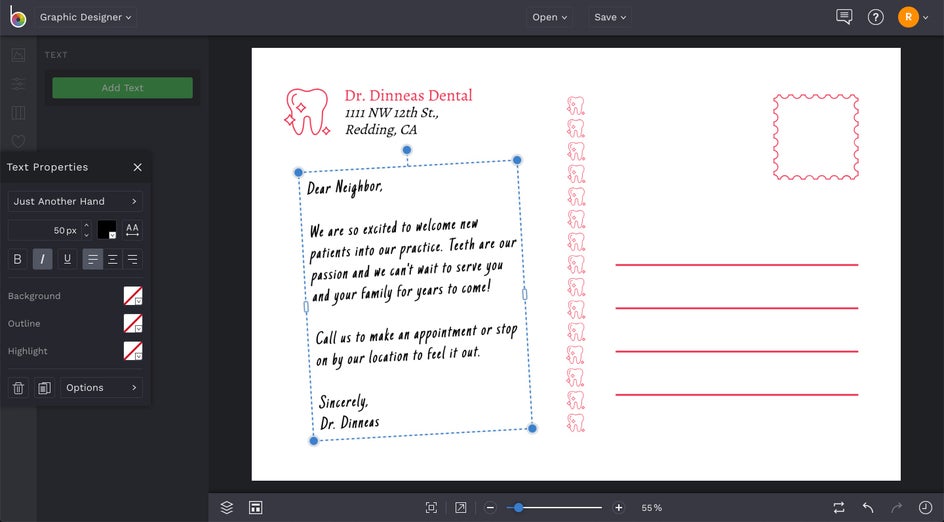
Task: Open the Layers panel icon
Action: click(226, 508)
